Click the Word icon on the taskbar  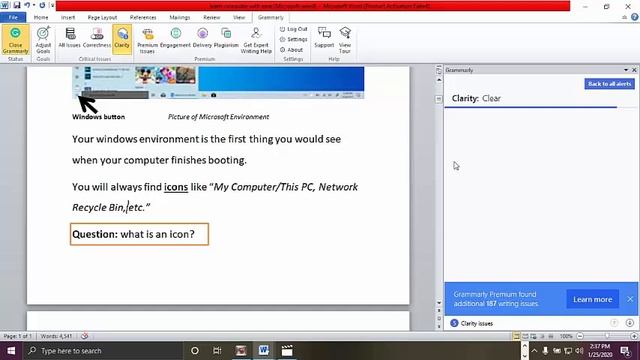click(x=264, y=350)
